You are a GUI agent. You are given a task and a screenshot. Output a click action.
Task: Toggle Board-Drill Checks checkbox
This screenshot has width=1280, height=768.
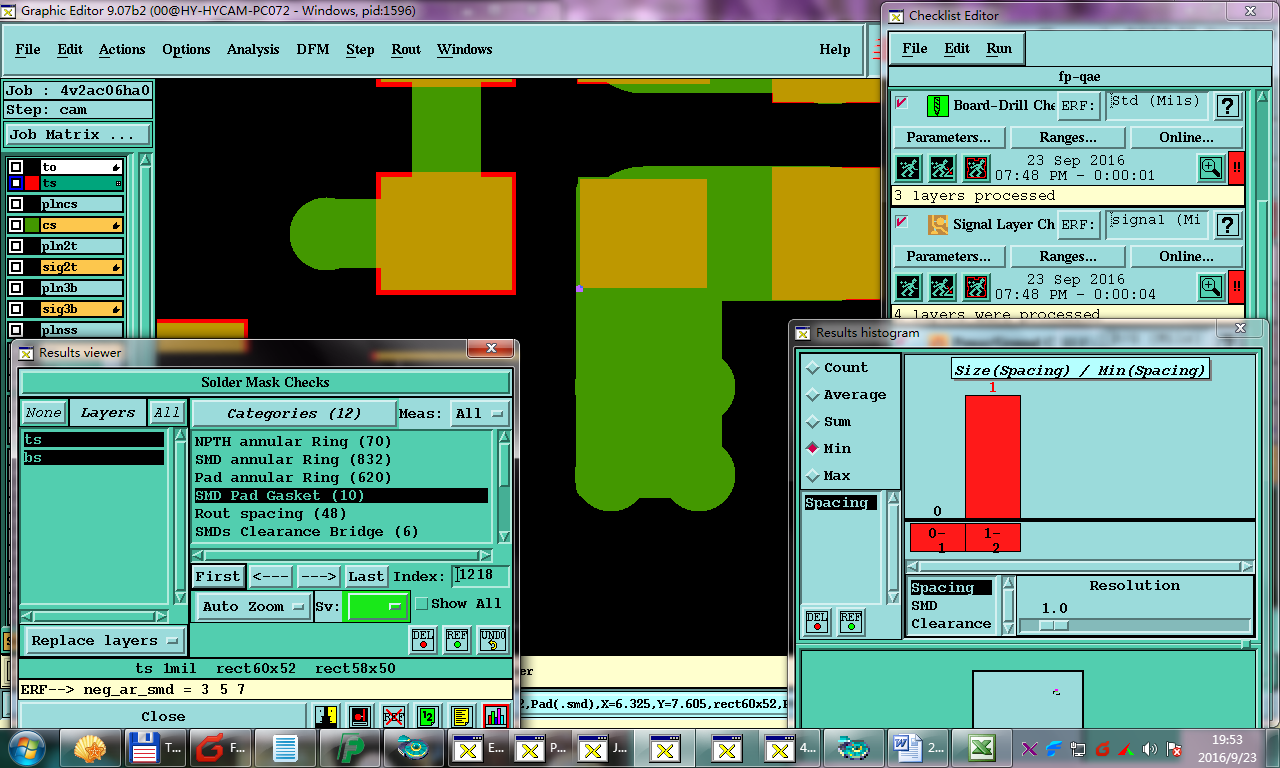pos(902,102)
